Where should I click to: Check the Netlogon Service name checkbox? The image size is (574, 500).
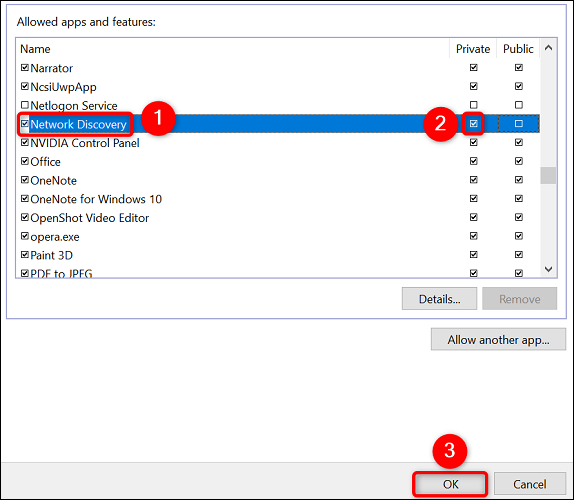point(25,105)
